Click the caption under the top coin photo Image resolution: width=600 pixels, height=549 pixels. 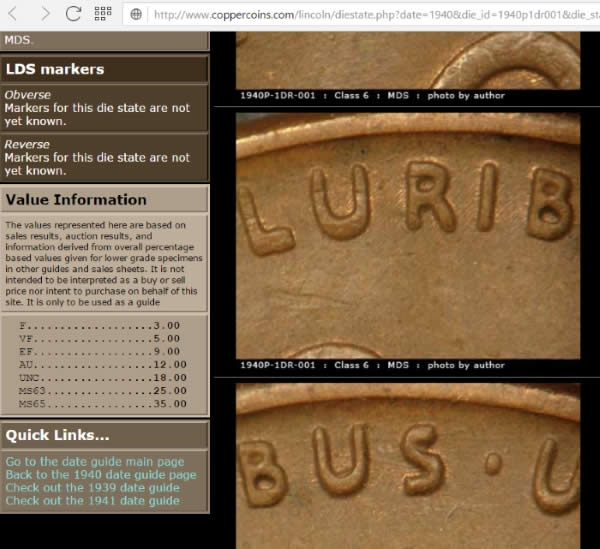point(372,96)
